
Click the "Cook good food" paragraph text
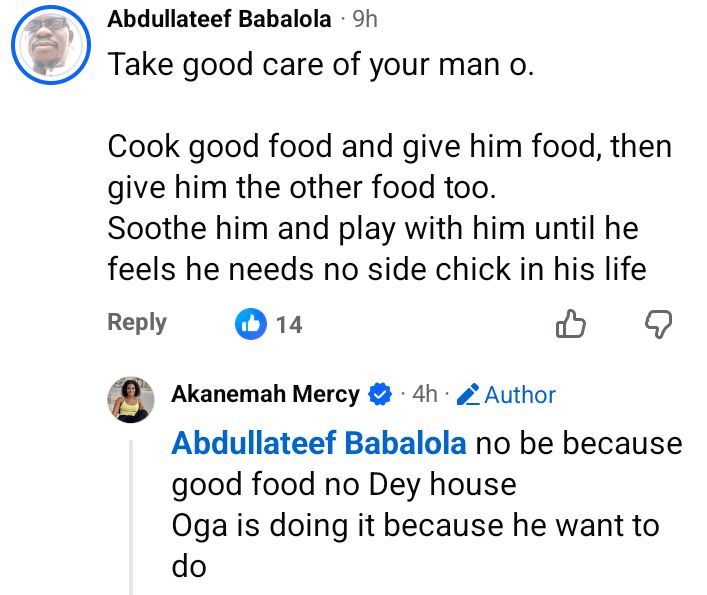point(390,165)
